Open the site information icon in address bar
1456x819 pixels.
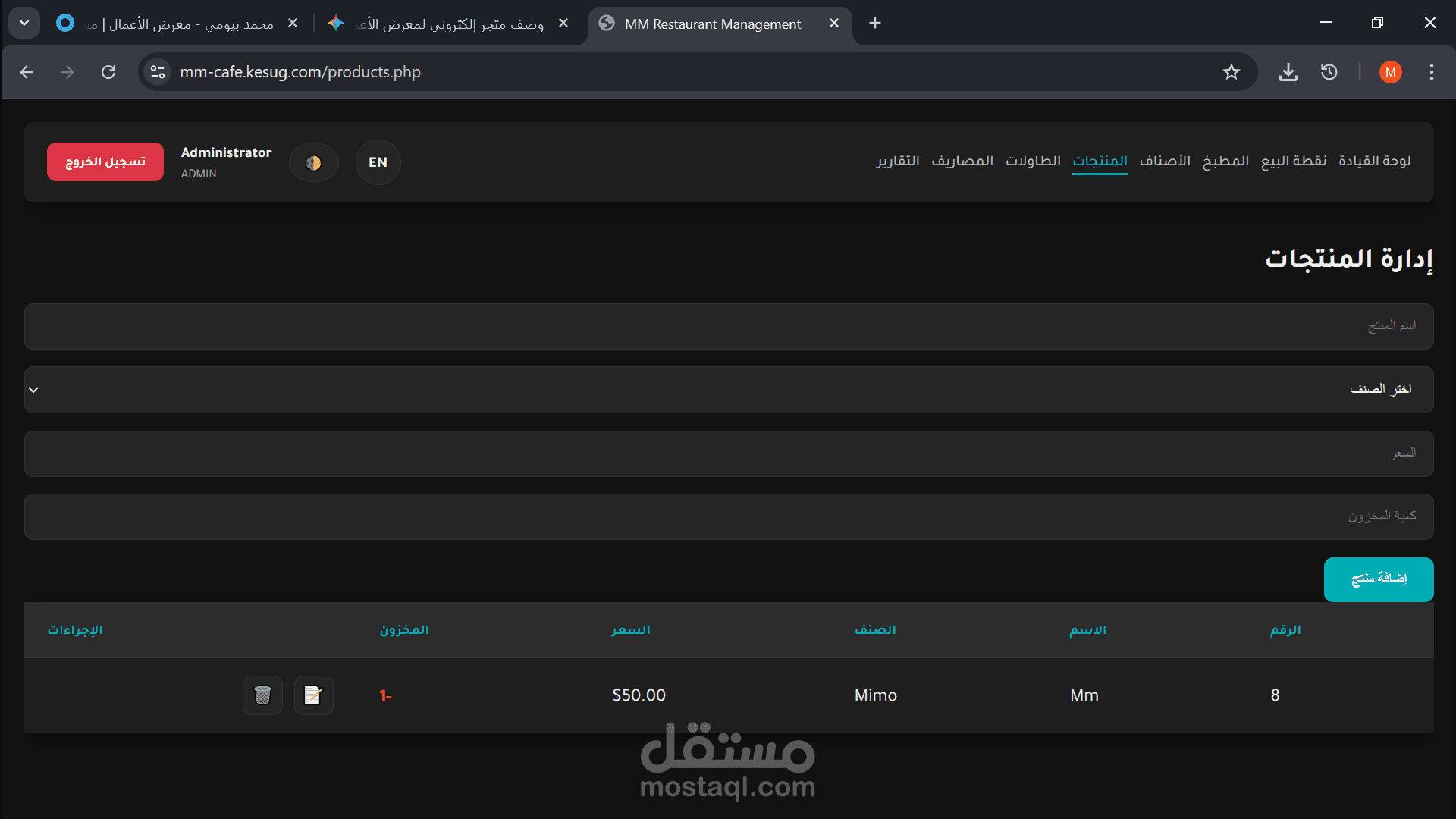point(158,72)
